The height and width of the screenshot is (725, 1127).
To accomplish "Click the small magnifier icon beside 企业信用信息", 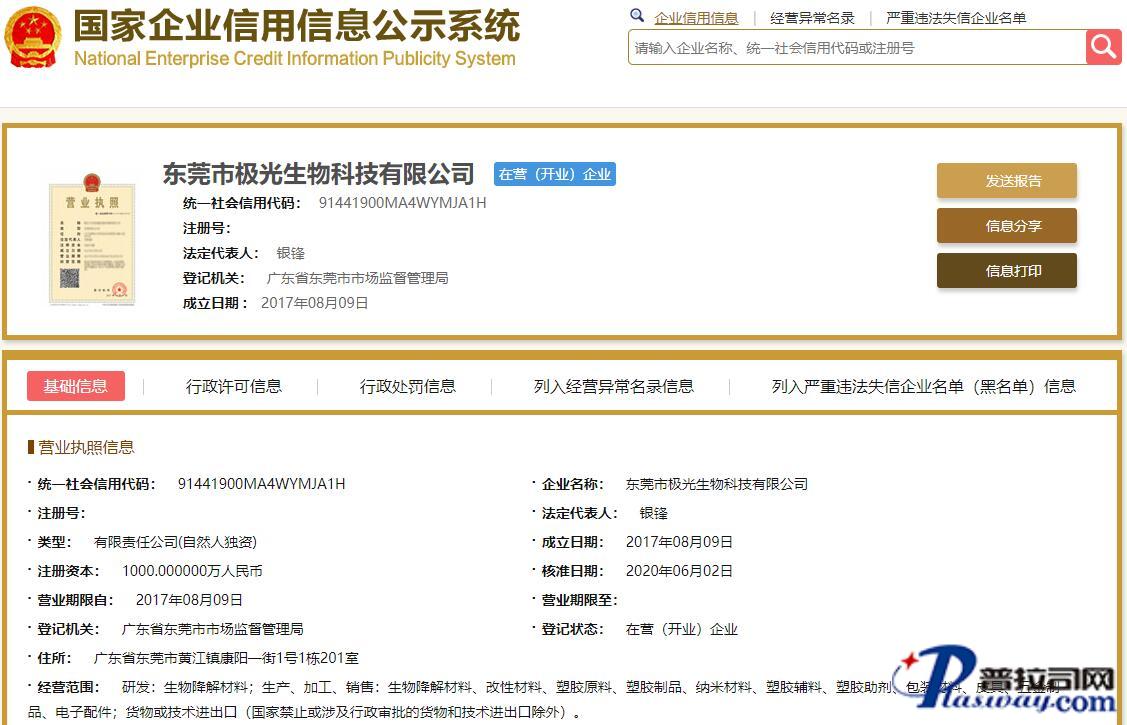I will [637, 16].
